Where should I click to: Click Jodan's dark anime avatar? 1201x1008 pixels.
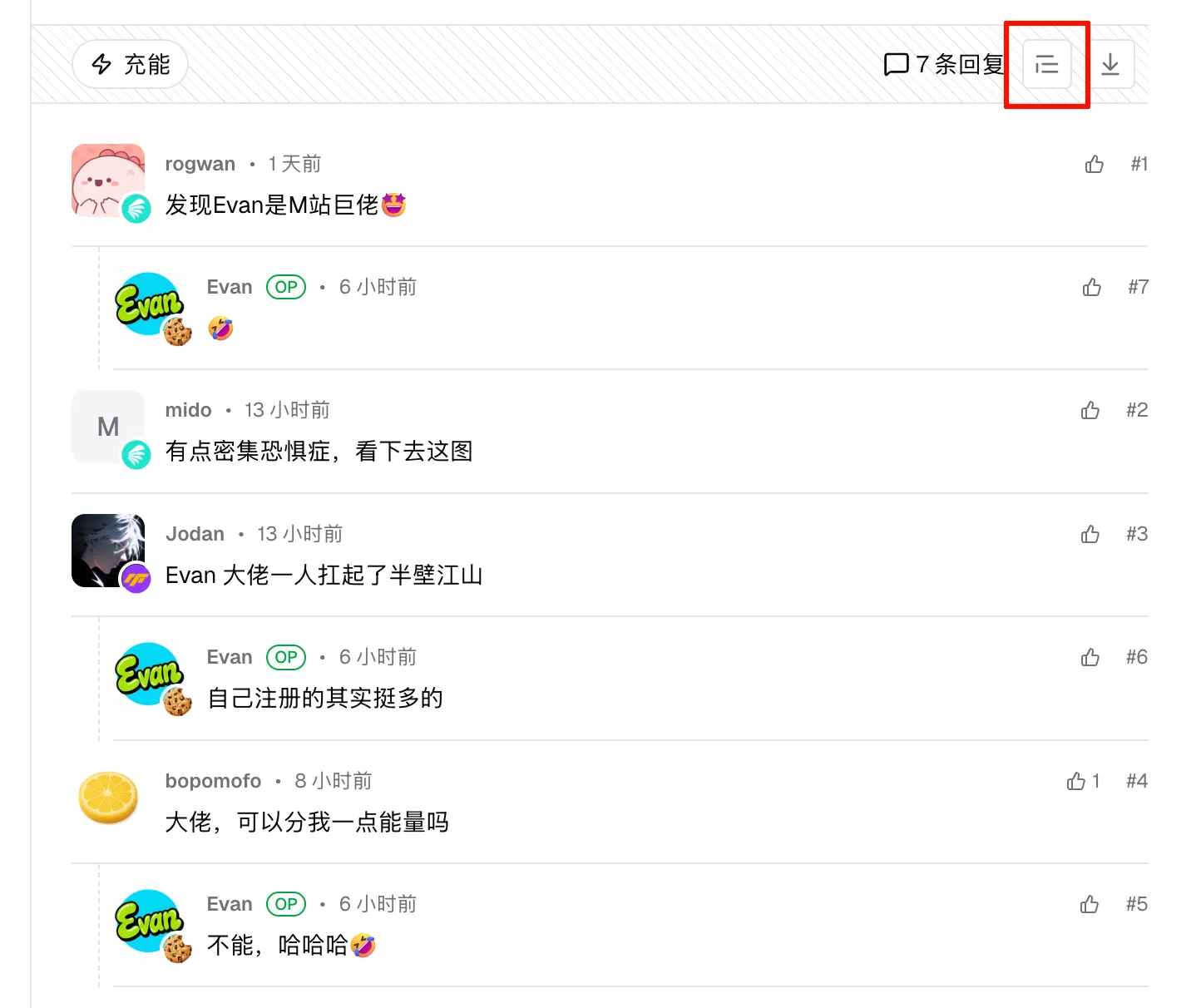(x=108, y=551)
